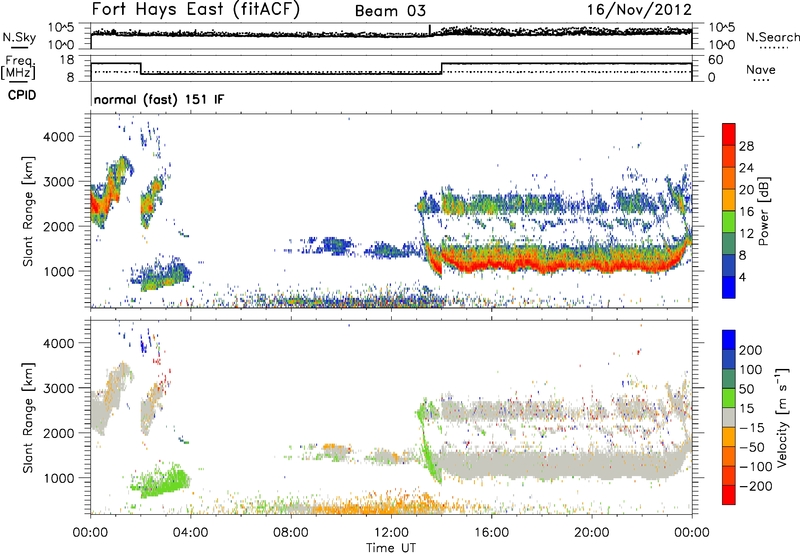The height and width of the screenshot is (554, 800).
Task: Click the positive '15' velocity colorbar label
Action: click(x=746, y=409)
